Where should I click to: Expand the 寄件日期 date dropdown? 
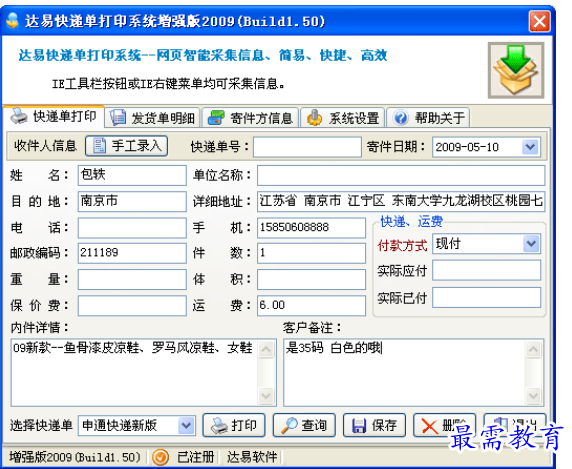pyautogui.click(x=530, y=147)
